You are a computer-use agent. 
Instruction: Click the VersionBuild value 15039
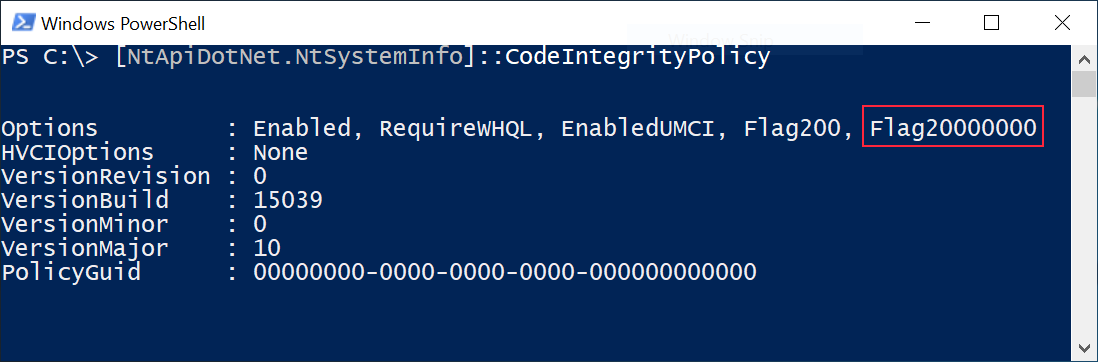(288, 200)
